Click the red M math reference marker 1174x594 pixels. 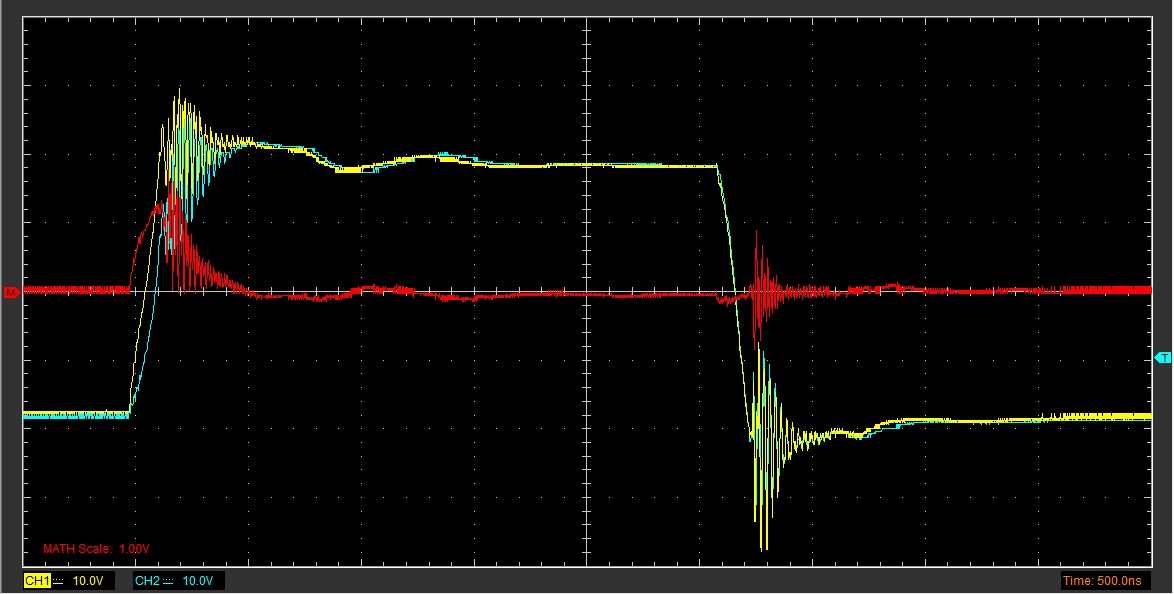tap(11, 292)
